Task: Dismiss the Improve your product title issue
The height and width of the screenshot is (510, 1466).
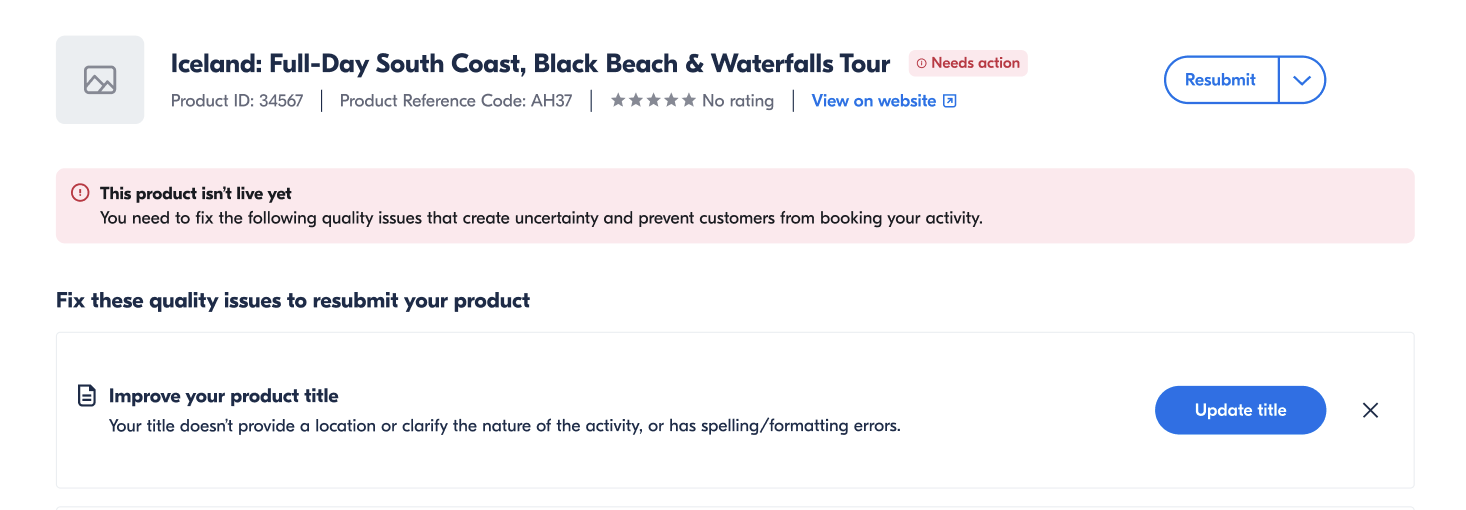Action: [1370, 410]
